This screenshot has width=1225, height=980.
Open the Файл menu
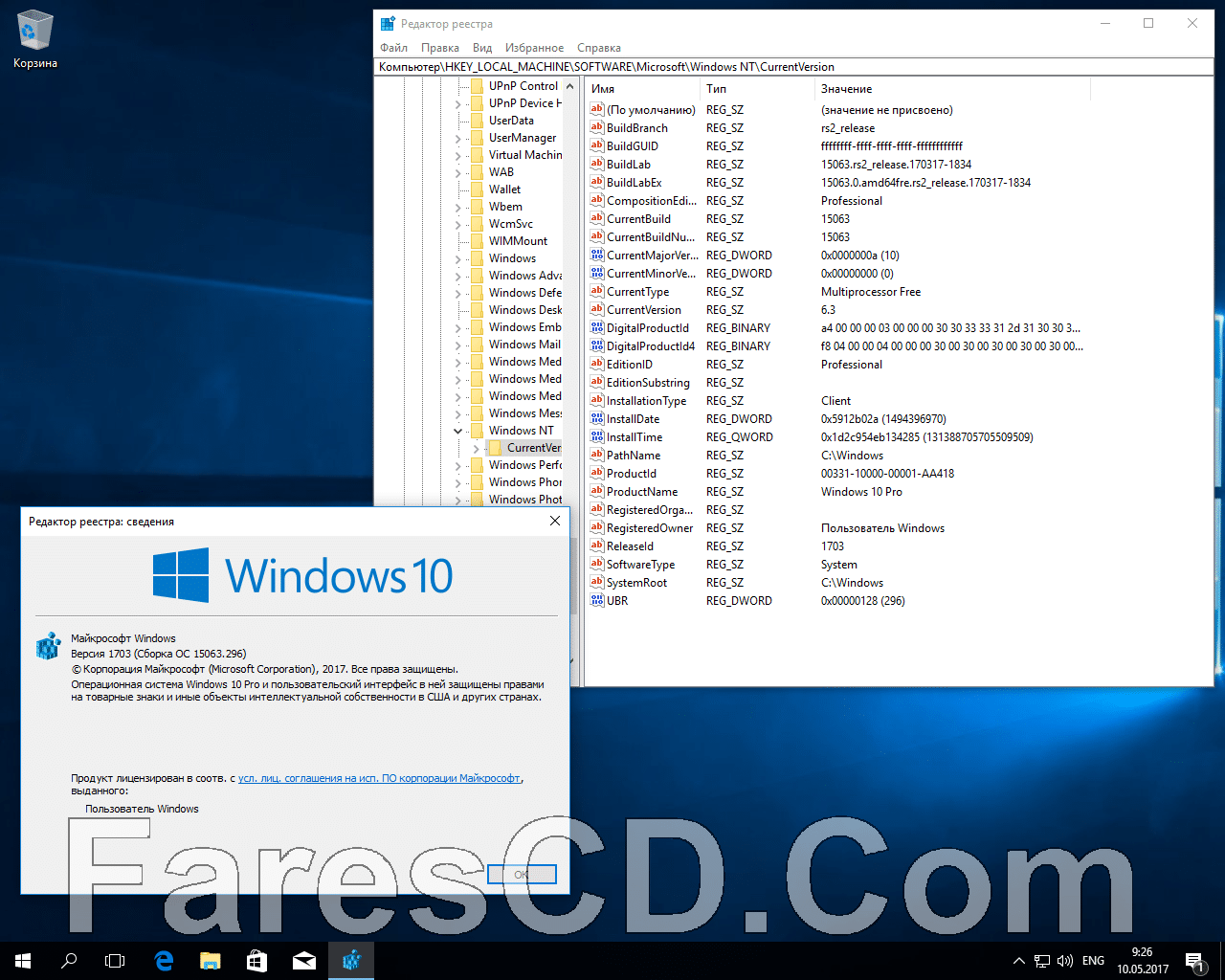click(393, 48)
